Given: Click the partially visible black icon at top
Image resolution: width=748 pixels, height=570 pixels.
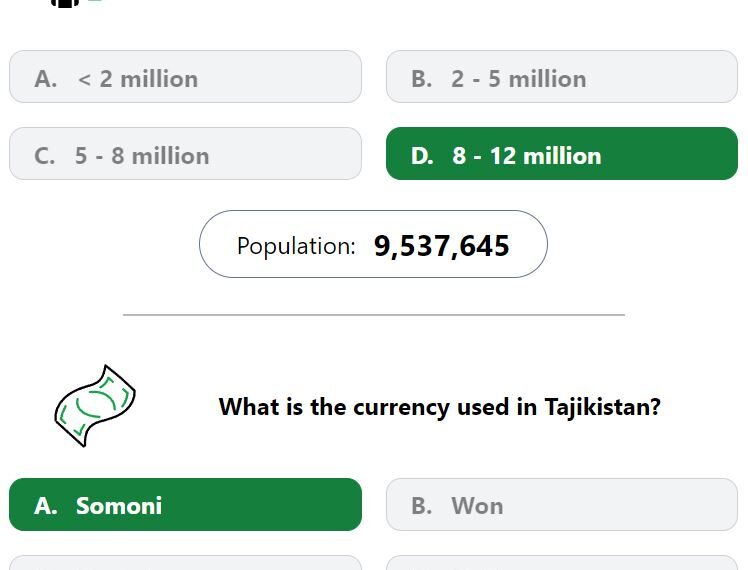Looking at the screenshot, I should (65, 3).
